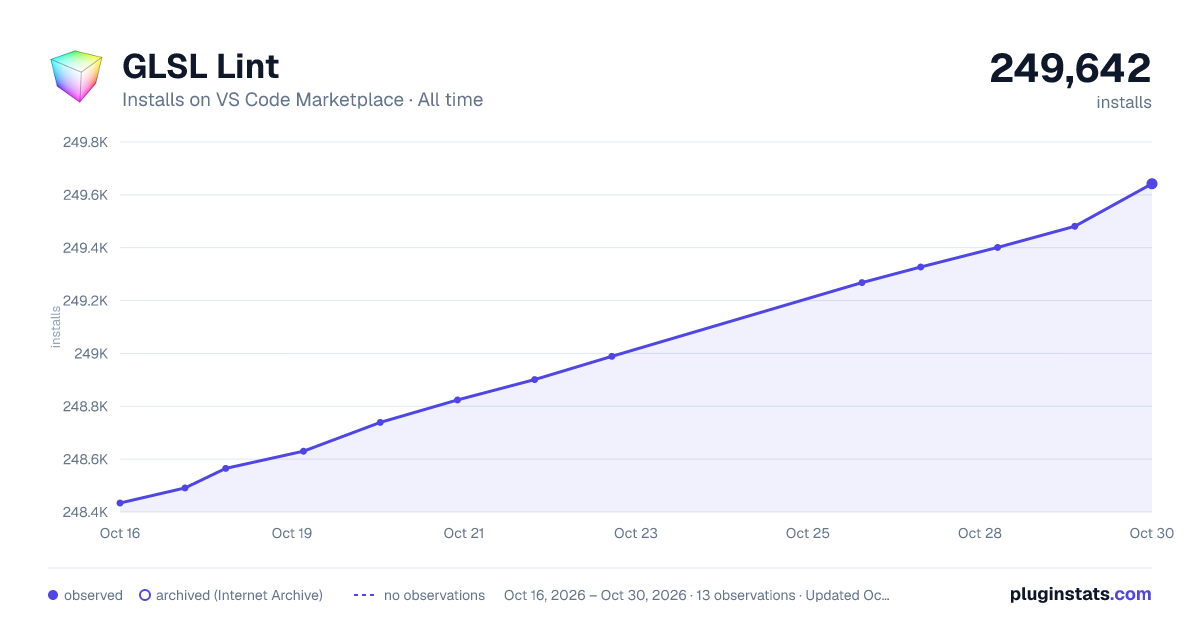
Task: Select the first data point at Oct 16
Action: pos(120,503)
